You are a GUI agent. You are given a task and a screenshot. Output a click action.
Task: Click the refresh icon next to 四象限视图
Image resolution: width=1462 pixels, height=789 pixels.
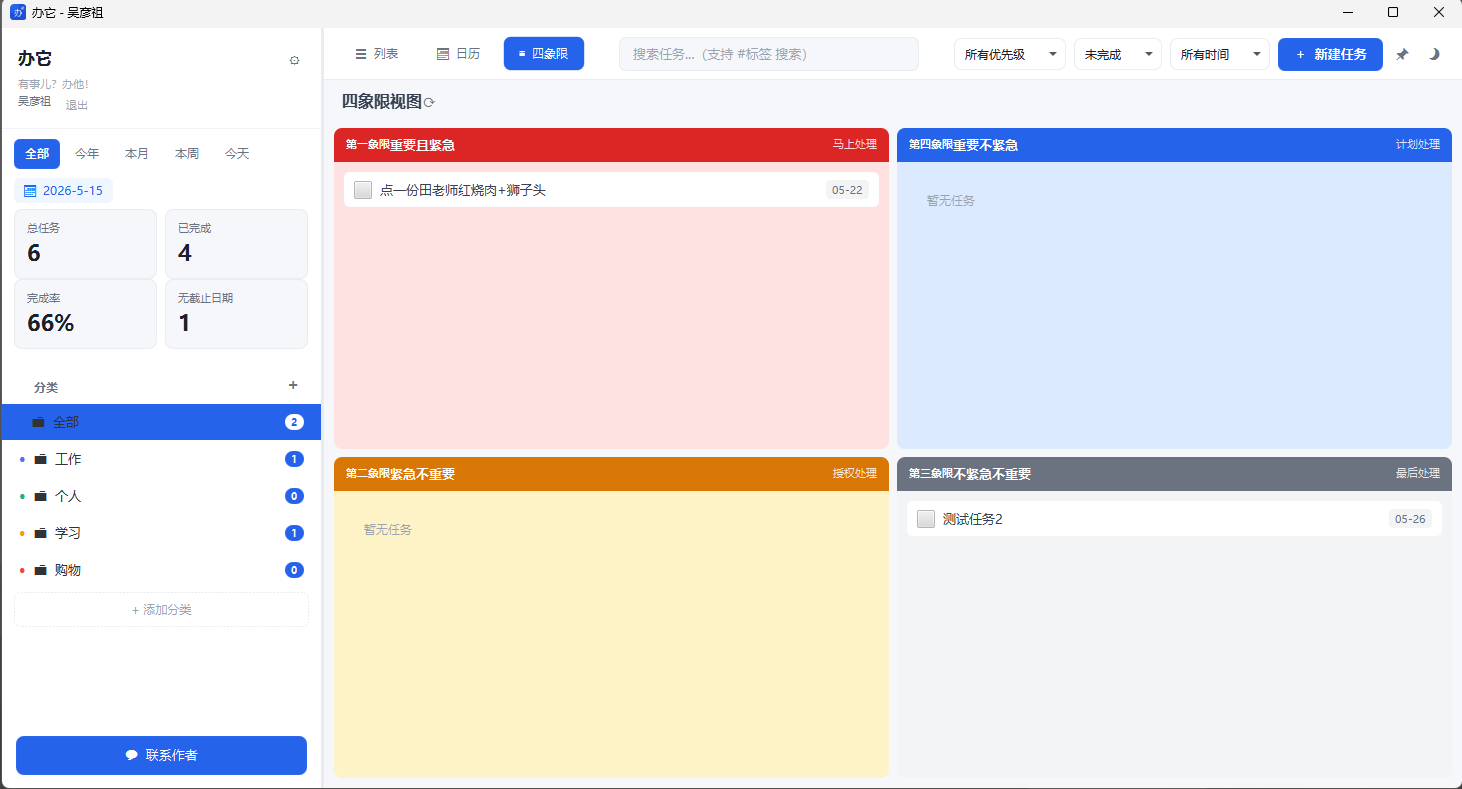(x=430, y=102)
